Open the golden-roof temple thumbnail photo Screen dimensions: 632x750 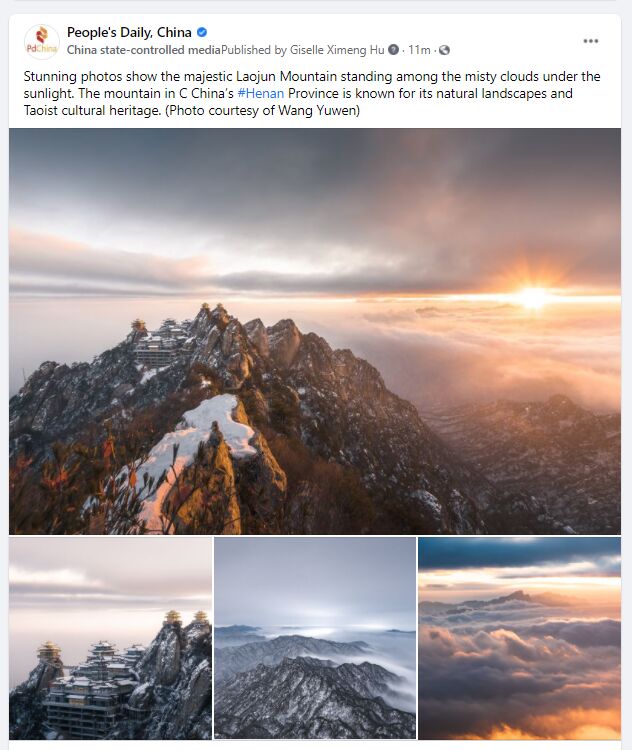click(111, 638)
